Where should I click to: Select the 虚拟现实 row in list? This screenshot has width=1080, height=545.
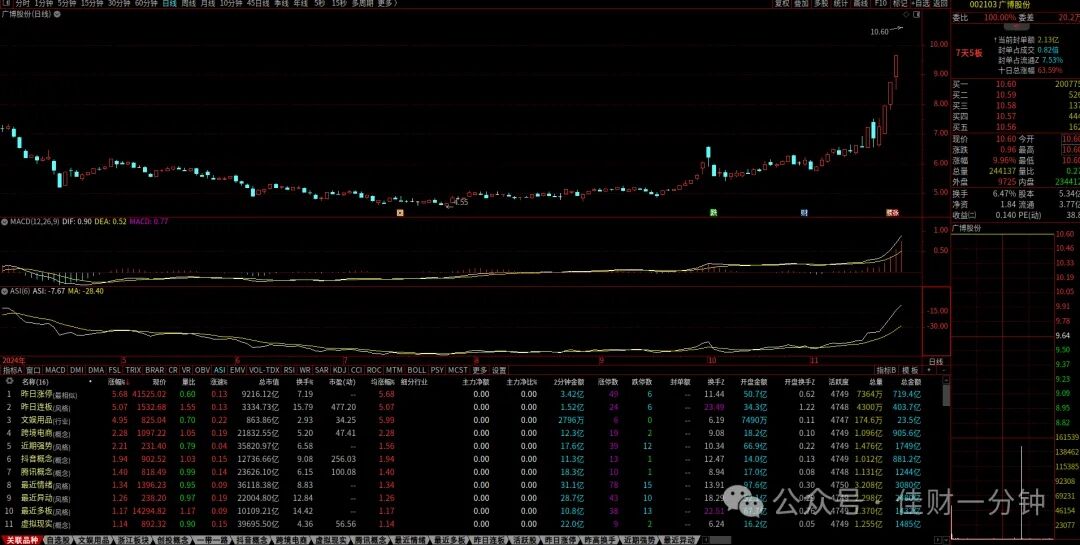[470, 524]
